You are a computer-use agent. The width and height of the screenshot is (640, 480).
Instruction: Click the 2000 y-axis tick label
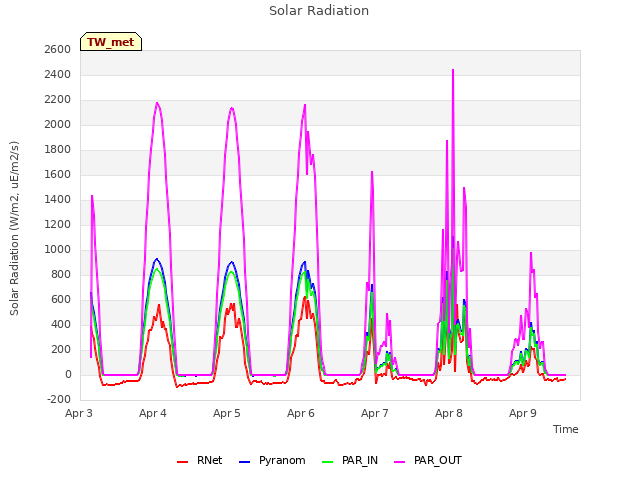(x=58, y=124)
